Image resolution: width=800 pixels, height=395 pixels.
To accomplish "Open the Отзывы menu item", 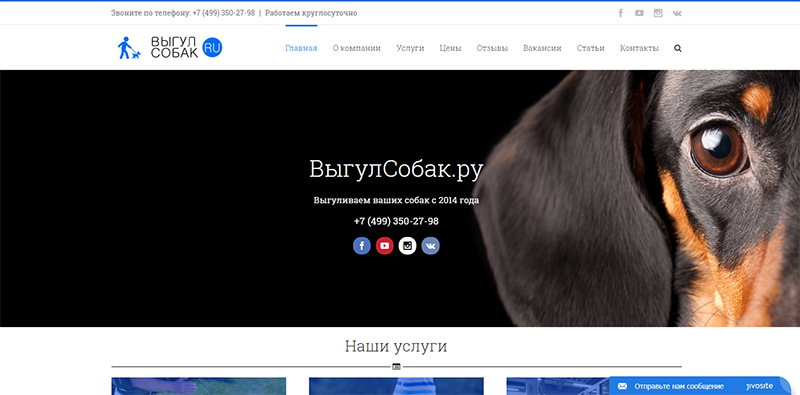I will pyautogui.click(x=492, y=48).
